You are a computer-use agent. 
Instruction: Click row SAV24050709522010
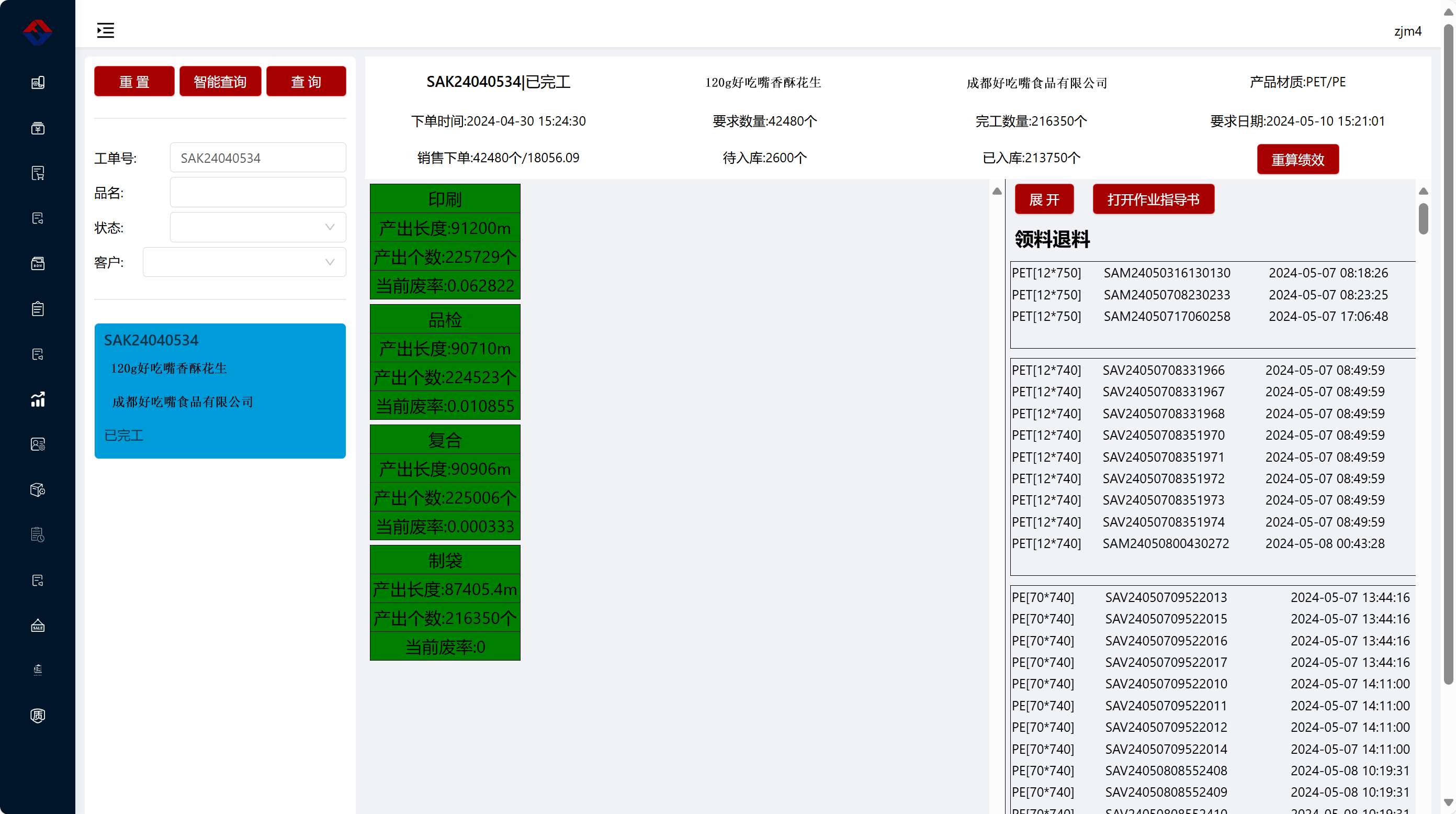(1213, 683)
